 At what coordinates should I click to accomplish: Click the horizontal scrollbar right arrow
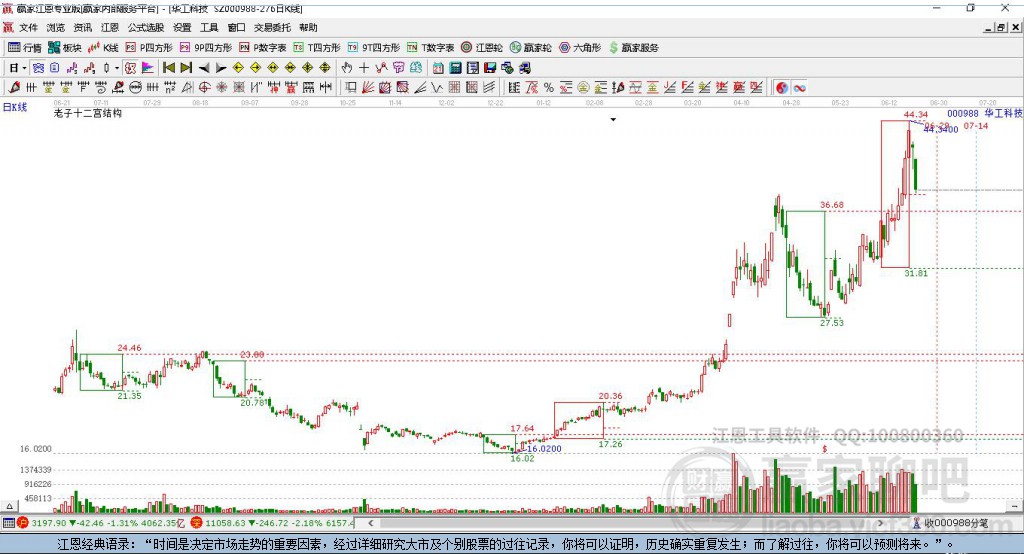tap(881, 523)
